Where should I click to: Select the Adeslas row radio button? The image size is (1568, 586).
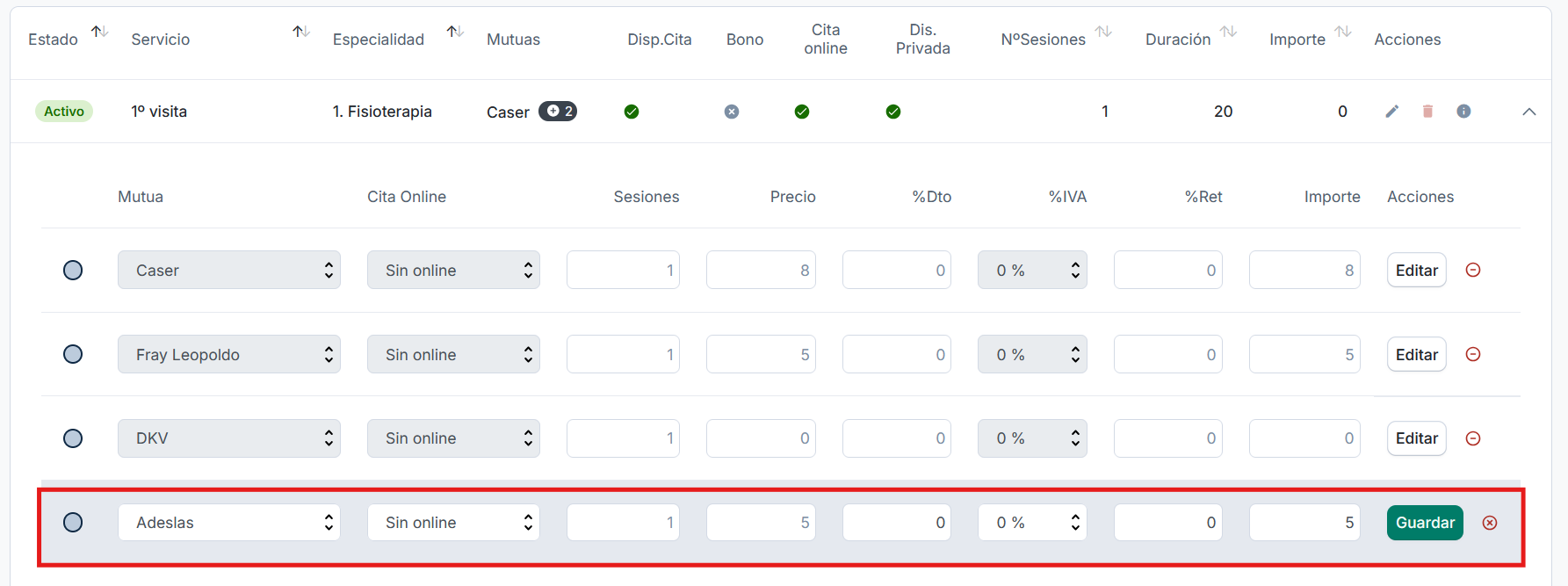(73, 523)
